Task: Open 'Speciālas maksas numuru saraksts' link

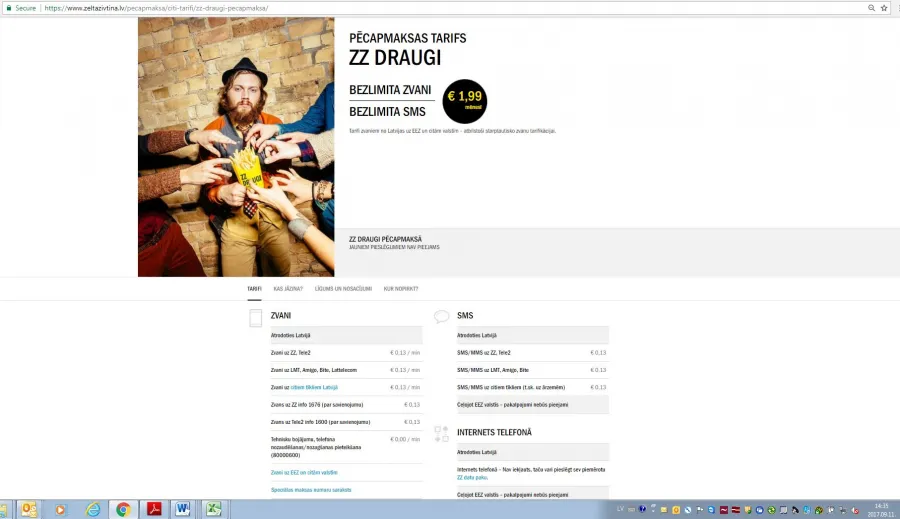Action: pyautogui.click(x=311, y=490)
